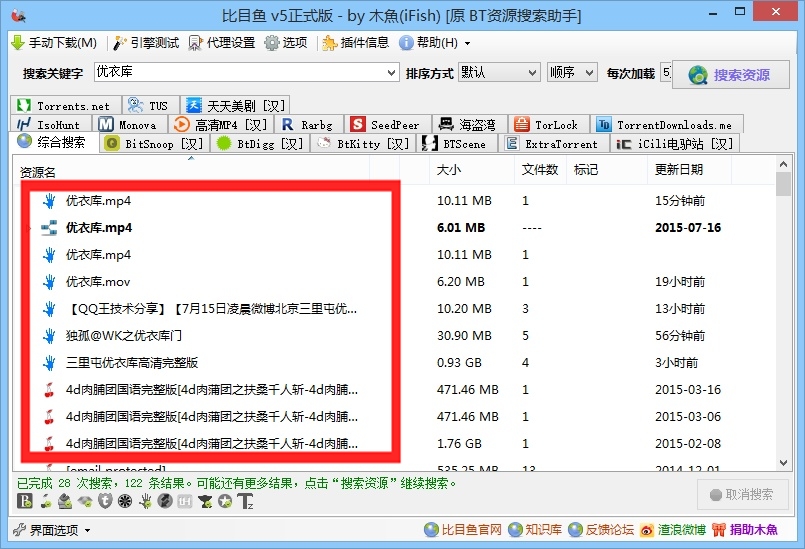
Task: Select the bold 优衣库.mp4 6.01 MB row
Action: pyautogui.click(x=394, y=228)
